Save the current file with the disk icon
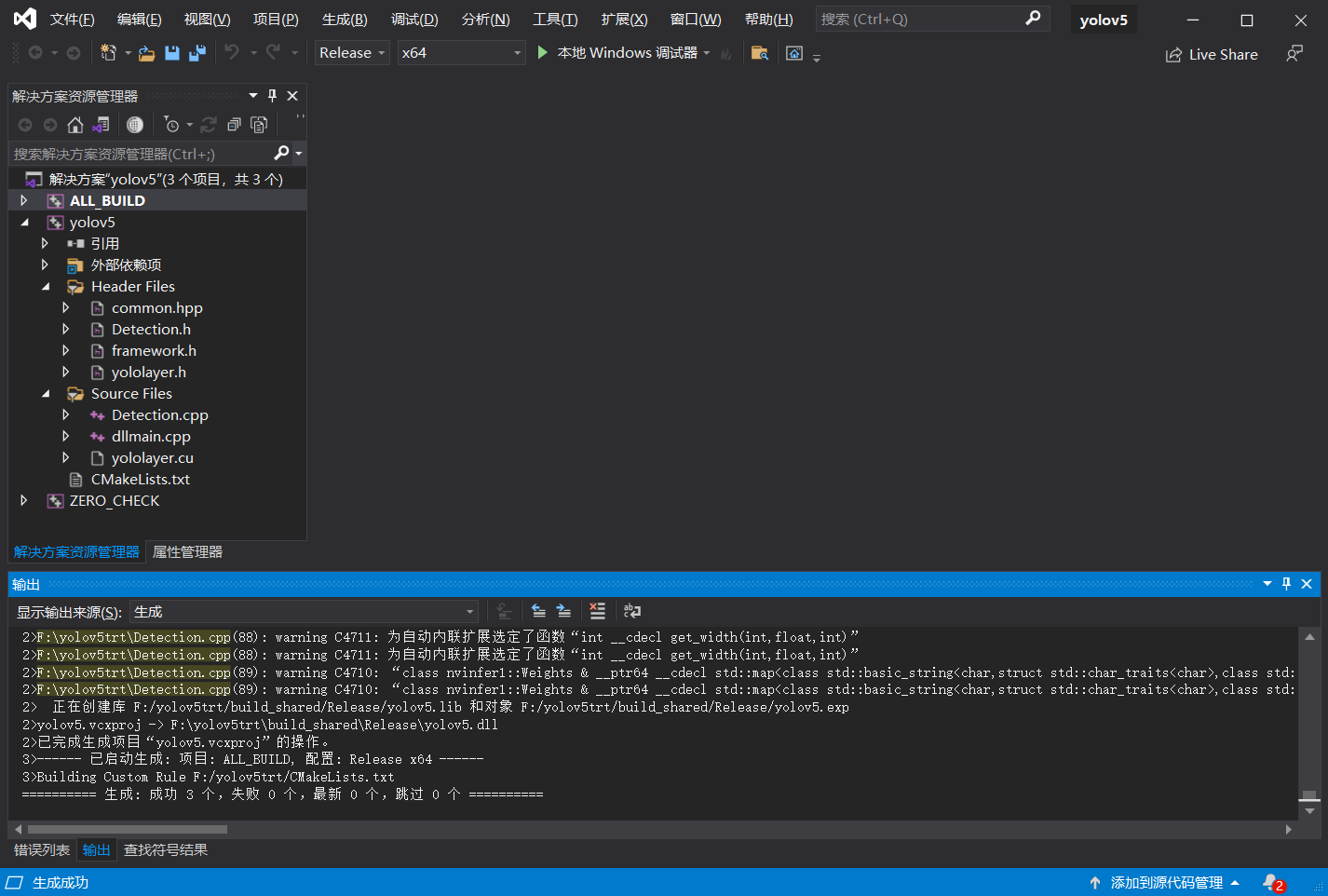1328x896 pixels. pyautogui.click(x=172, y=53)
